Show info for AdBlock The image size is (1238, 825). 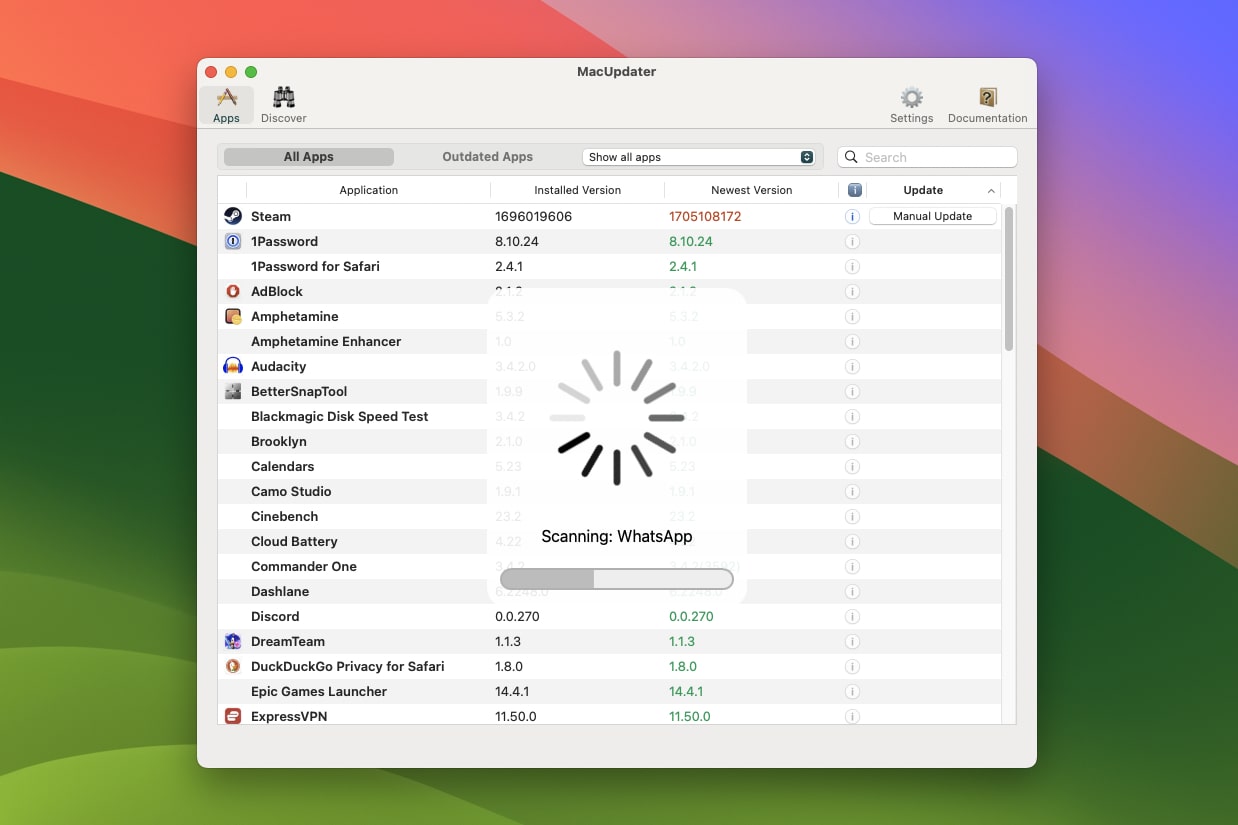click(x=853, y=291)
